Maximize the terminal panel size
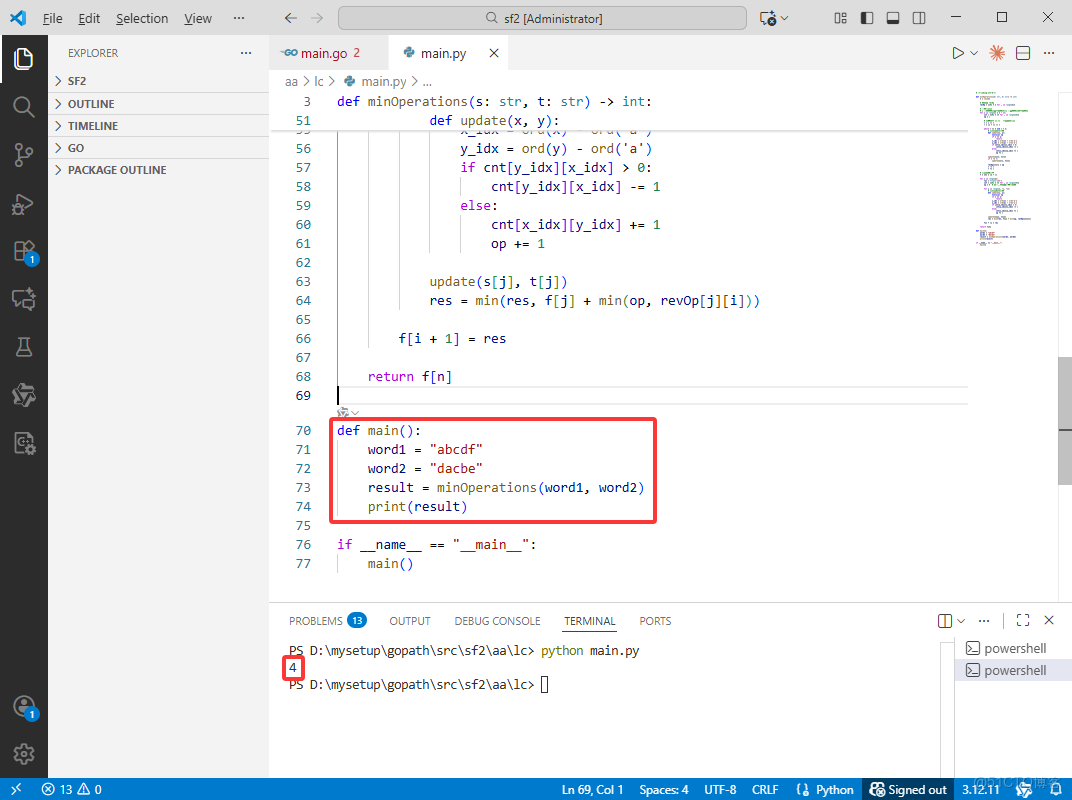This screenshot has width=1072, height=800. tap(1022, 621)
